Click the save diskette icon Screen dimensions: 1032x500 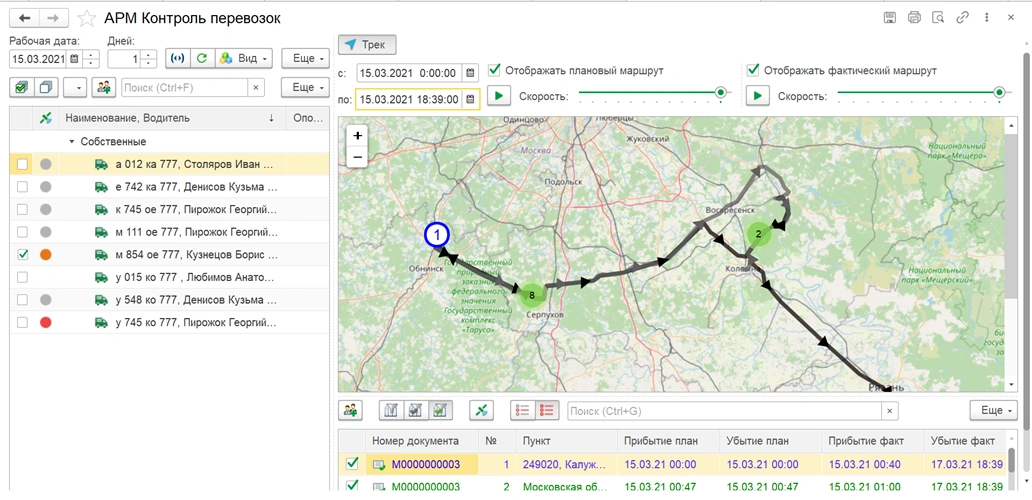point(890,18)
